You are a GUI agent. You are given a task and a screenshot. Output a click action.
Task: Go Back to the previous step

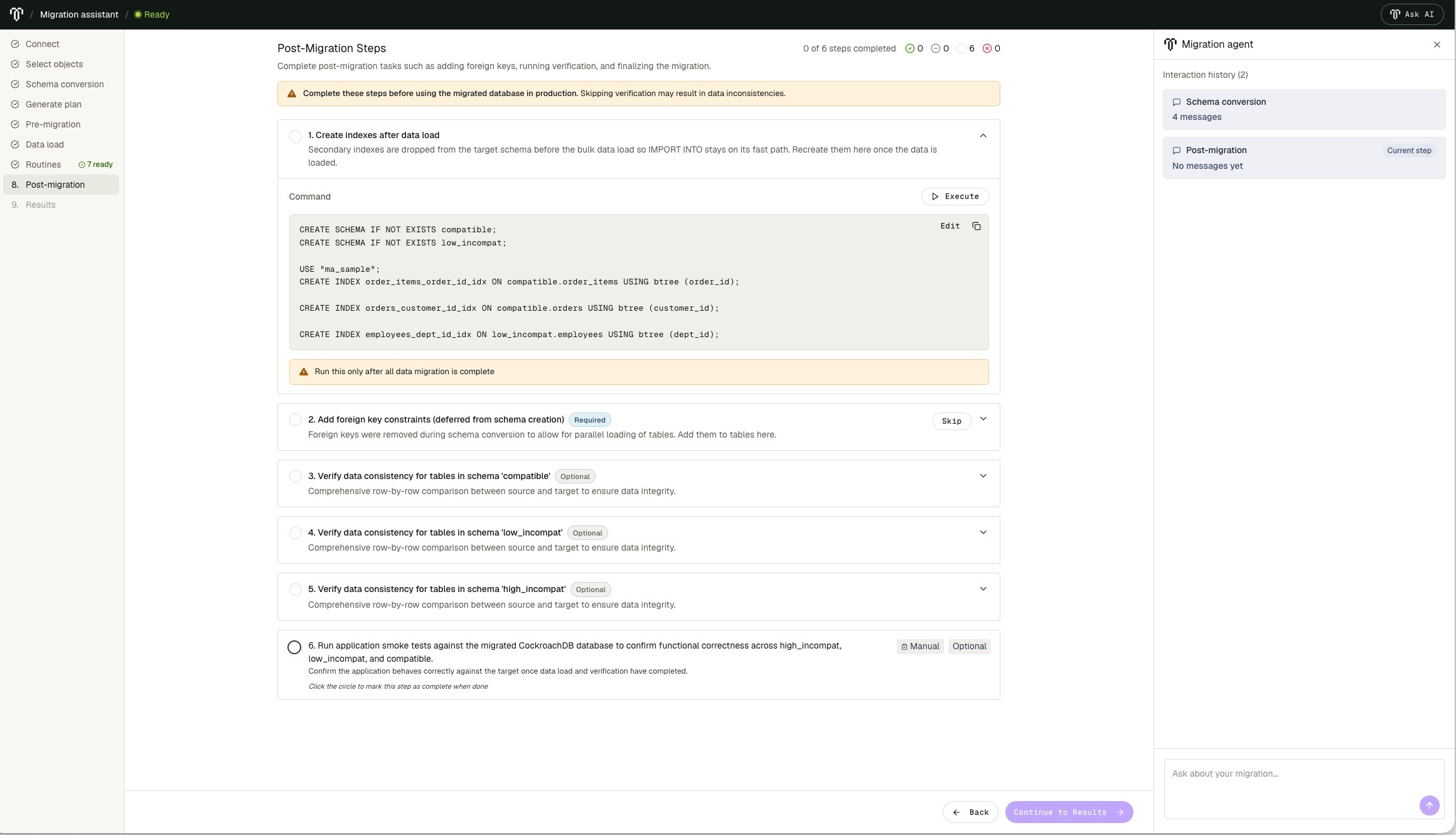(x=970, y=812)
